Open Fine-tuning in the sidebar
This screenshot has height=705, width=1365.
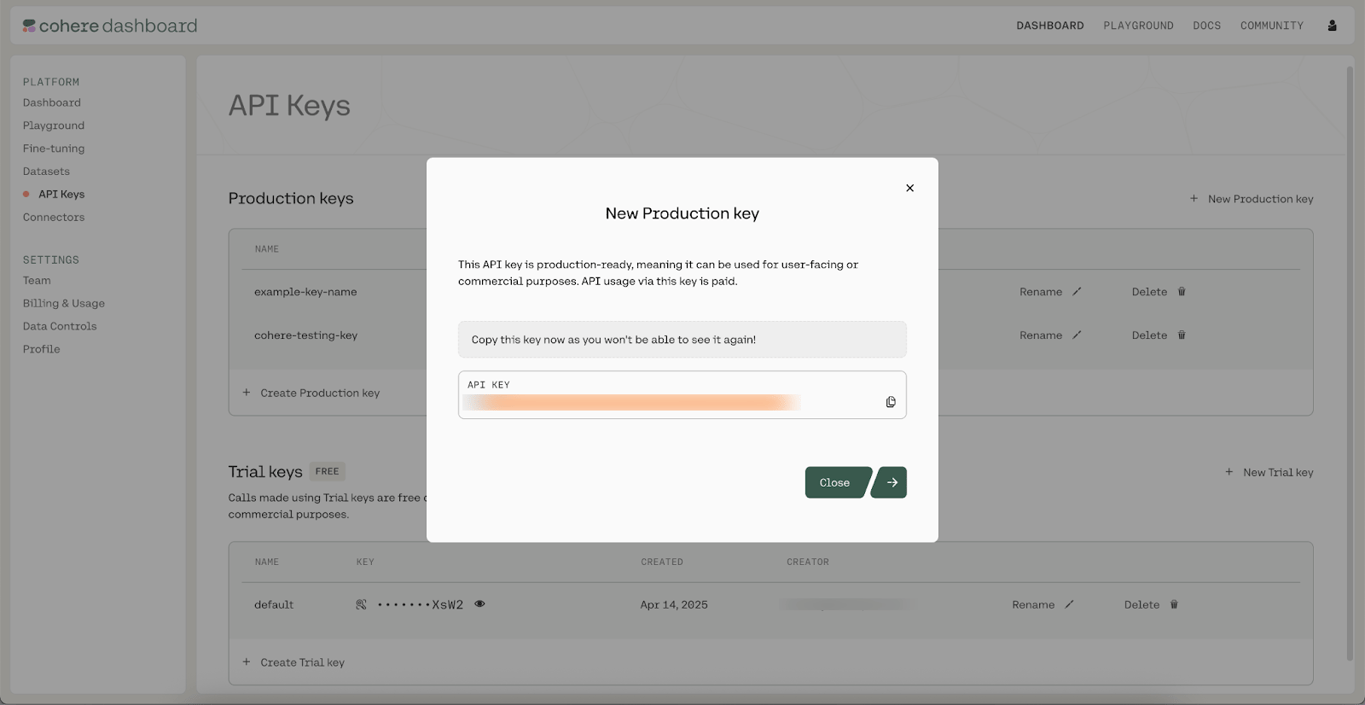[x=54, y=149]
